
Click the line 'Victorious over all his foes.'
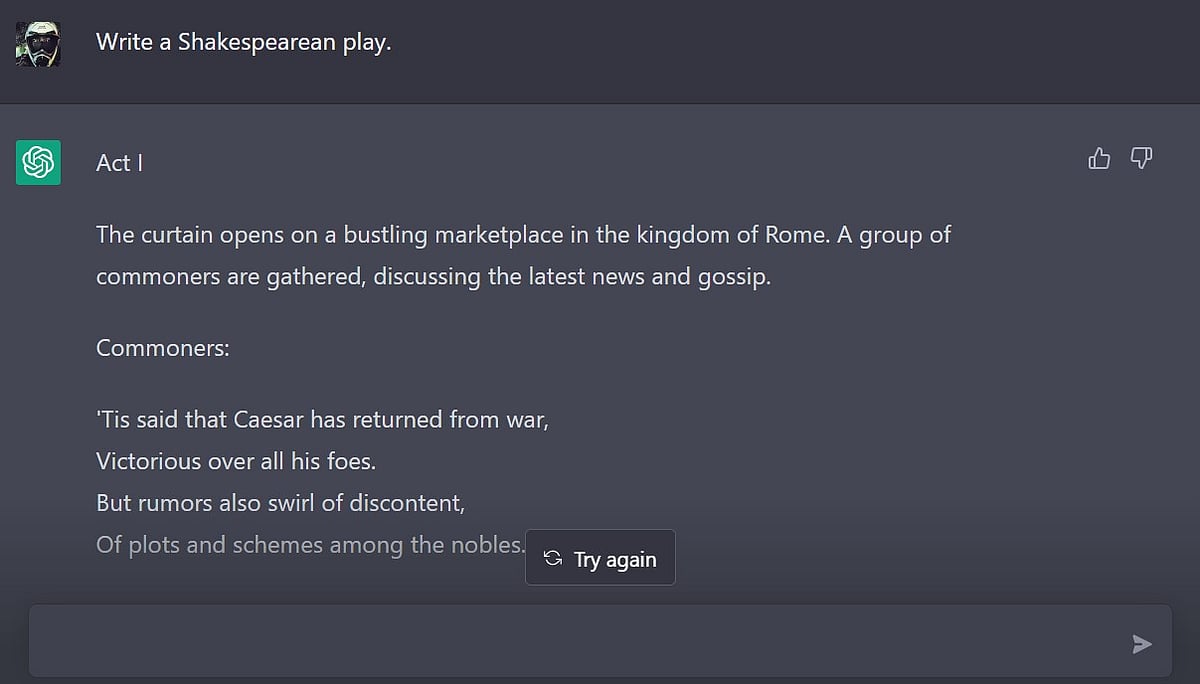pos(236,462)
